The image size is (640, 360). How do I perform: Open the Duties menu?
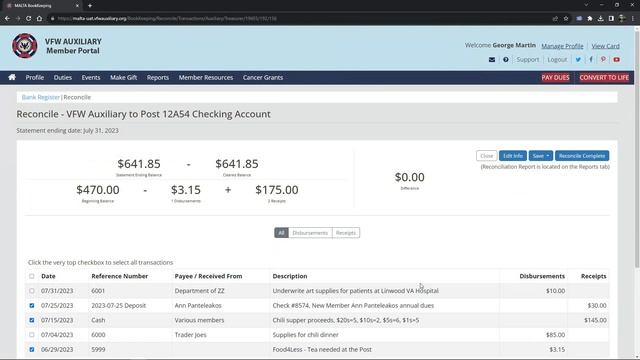coord(63,77)
